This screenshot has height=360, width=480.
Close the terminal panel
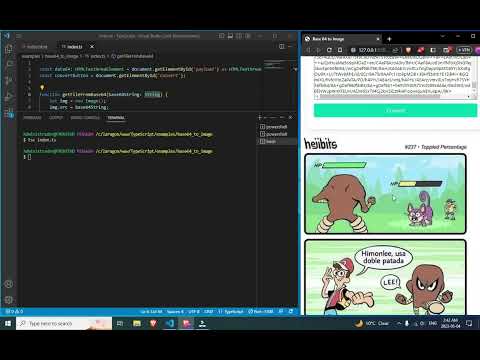[x=290, y=118]
